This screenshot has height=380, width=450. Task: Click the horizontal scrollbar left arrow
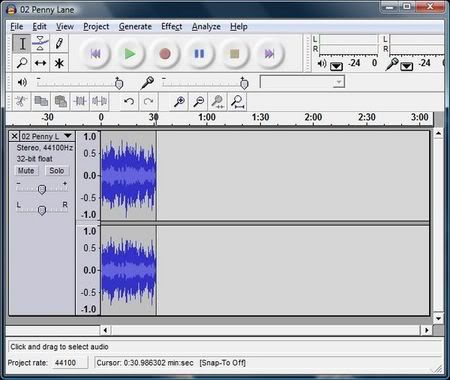click(105, 330)
